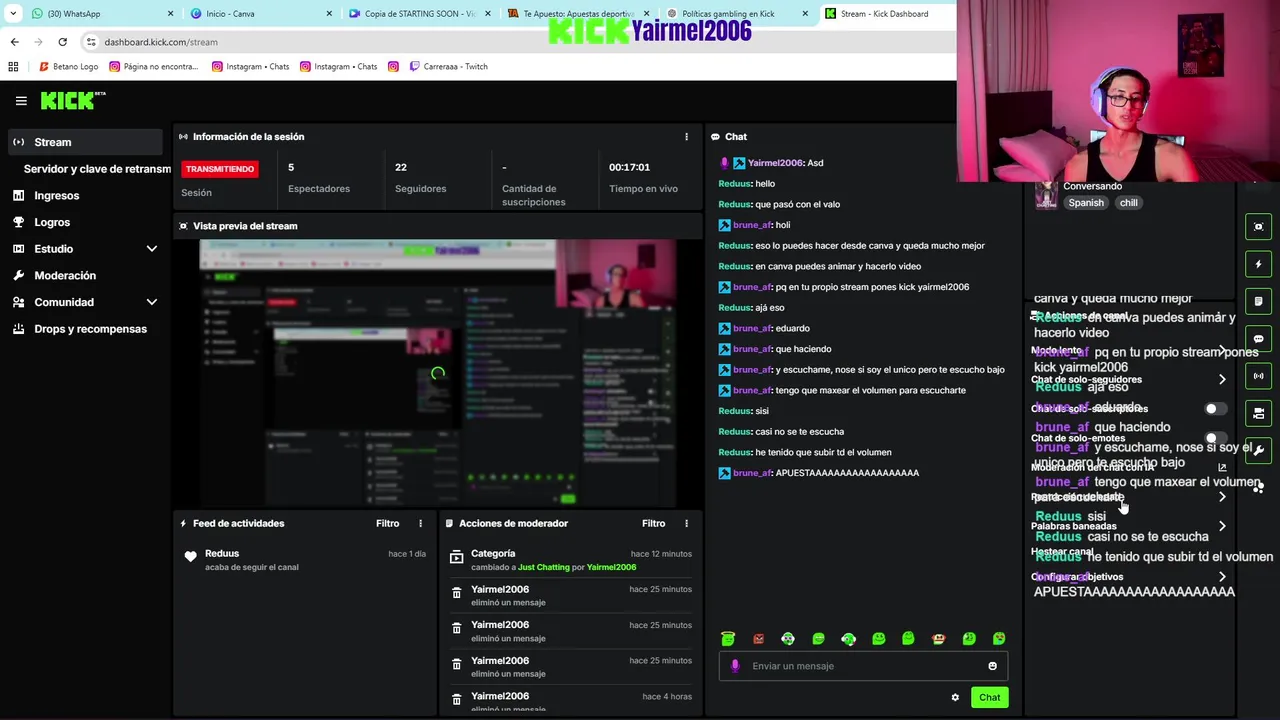This screenshot has height=720, width=1280.
Task: Open Feed de actividades three-dot menu
Action: 420,524
